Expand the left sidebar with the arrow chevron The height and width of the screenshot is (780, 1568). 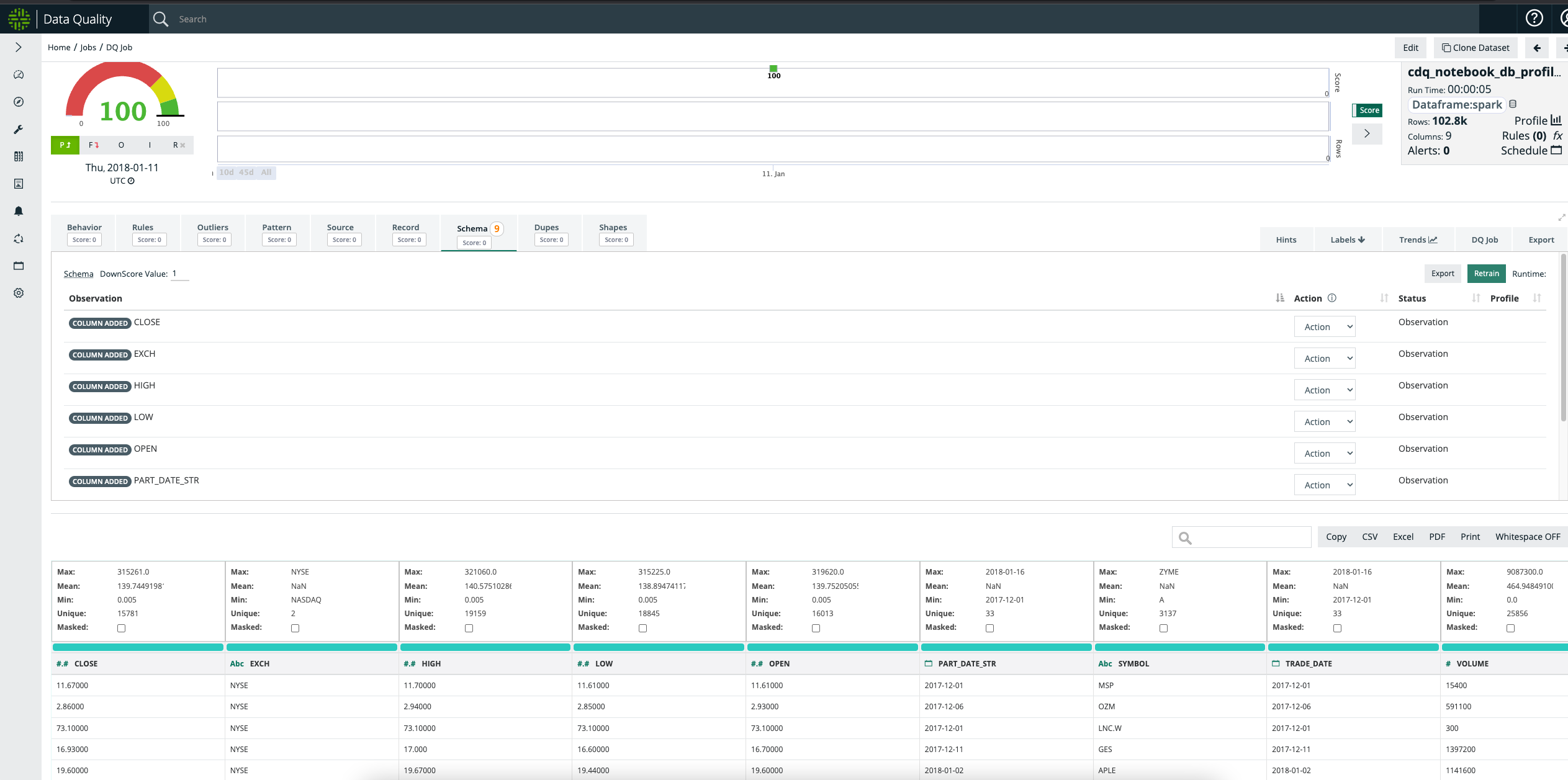19,47
